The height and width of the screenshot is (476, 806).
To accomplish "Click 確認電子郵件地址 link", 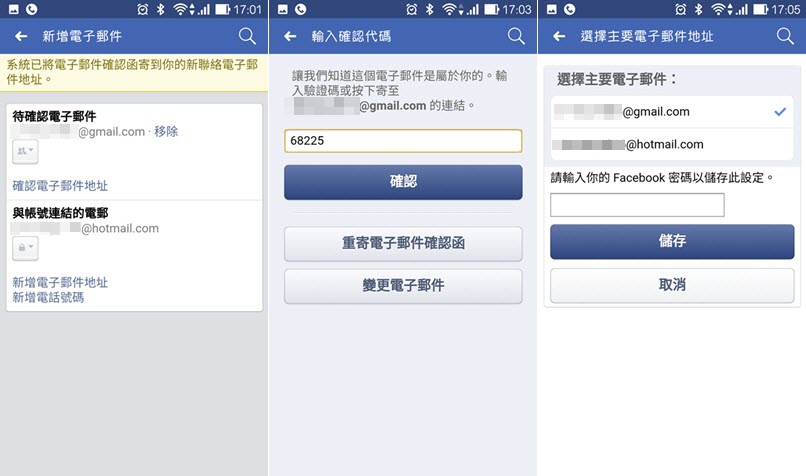I will (60, 186).
